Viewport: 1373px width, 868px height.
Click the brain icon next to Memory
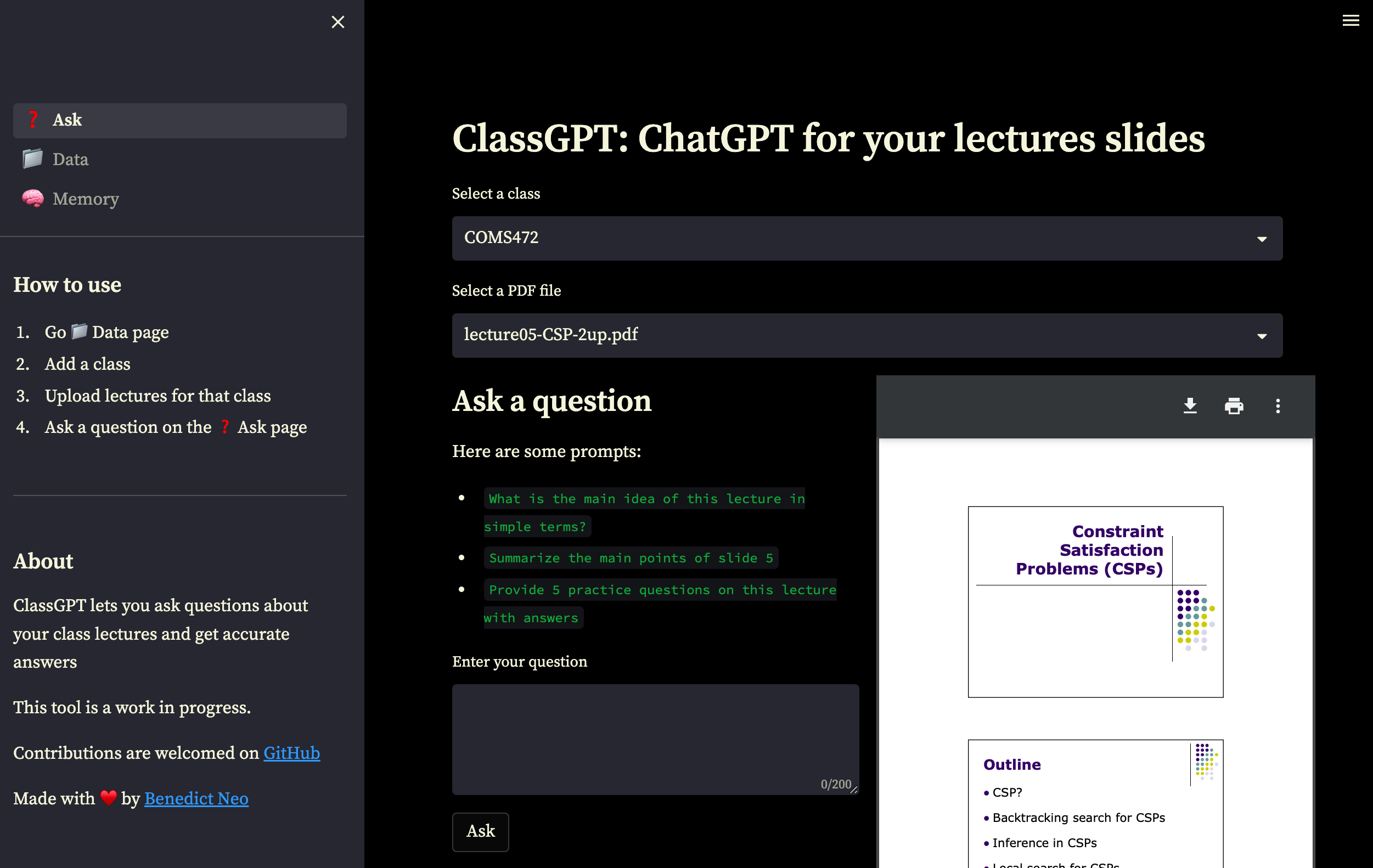[32, 198]
